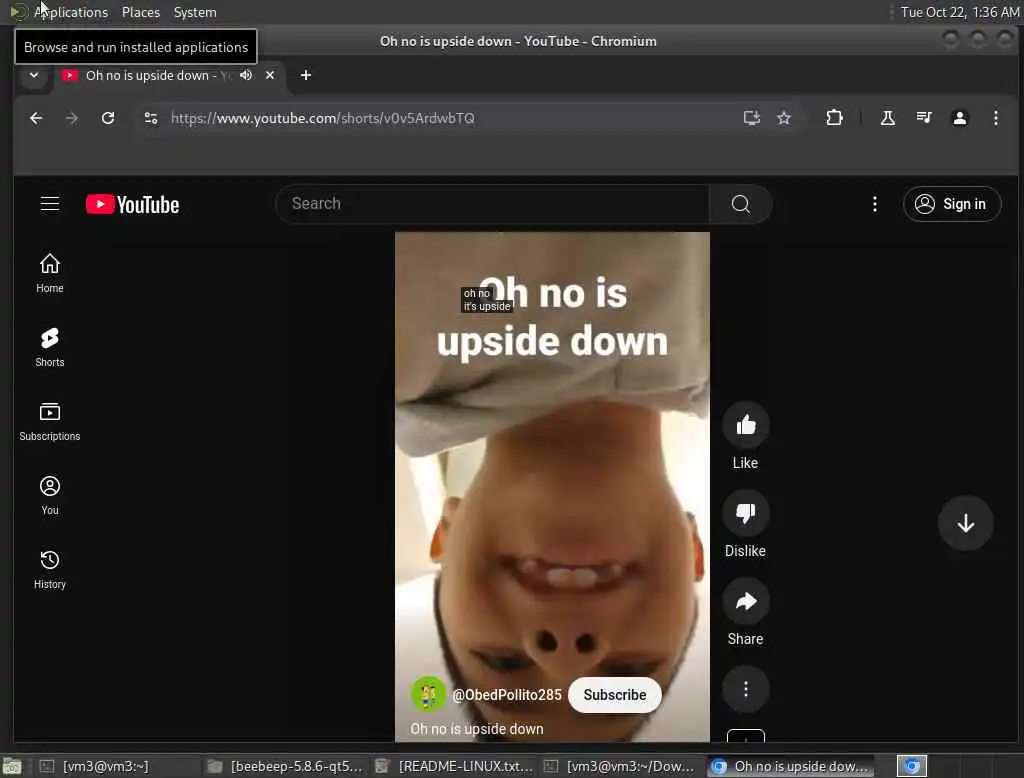
Task: Open ObedPollito285 channel avatar
Action: click(x=428, y=694)
